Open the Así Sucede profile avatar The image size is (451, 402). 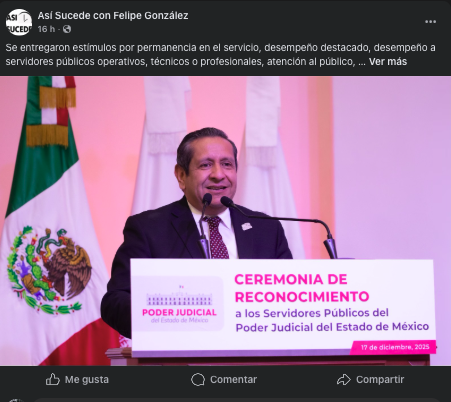pyautogui.click(x=19, y=22)
